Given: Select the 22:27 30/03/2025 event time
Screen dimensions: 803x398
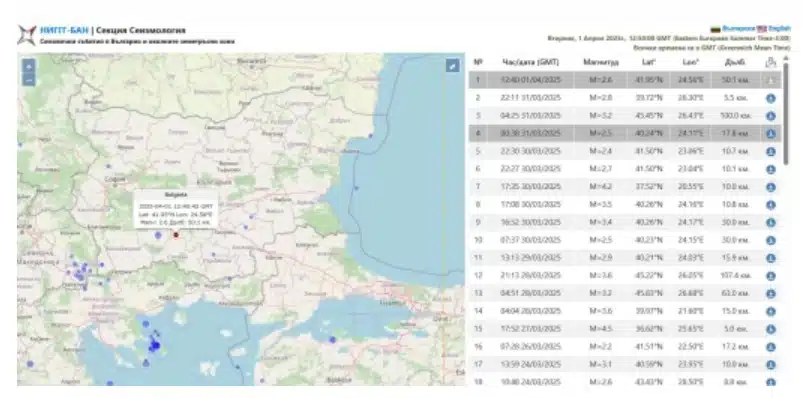Looking at the screenshot, I should click(531, 169).
